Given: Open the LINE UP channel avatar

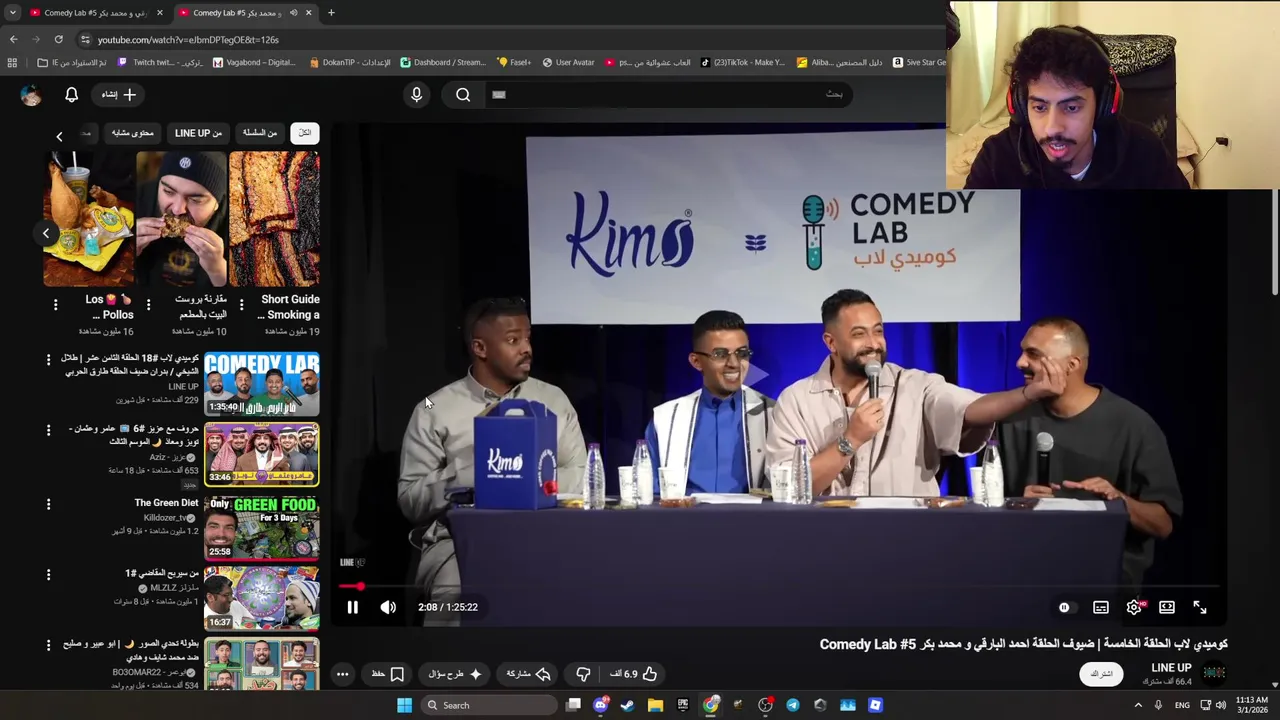Looking at the screenshot, I should [1214, 674].
